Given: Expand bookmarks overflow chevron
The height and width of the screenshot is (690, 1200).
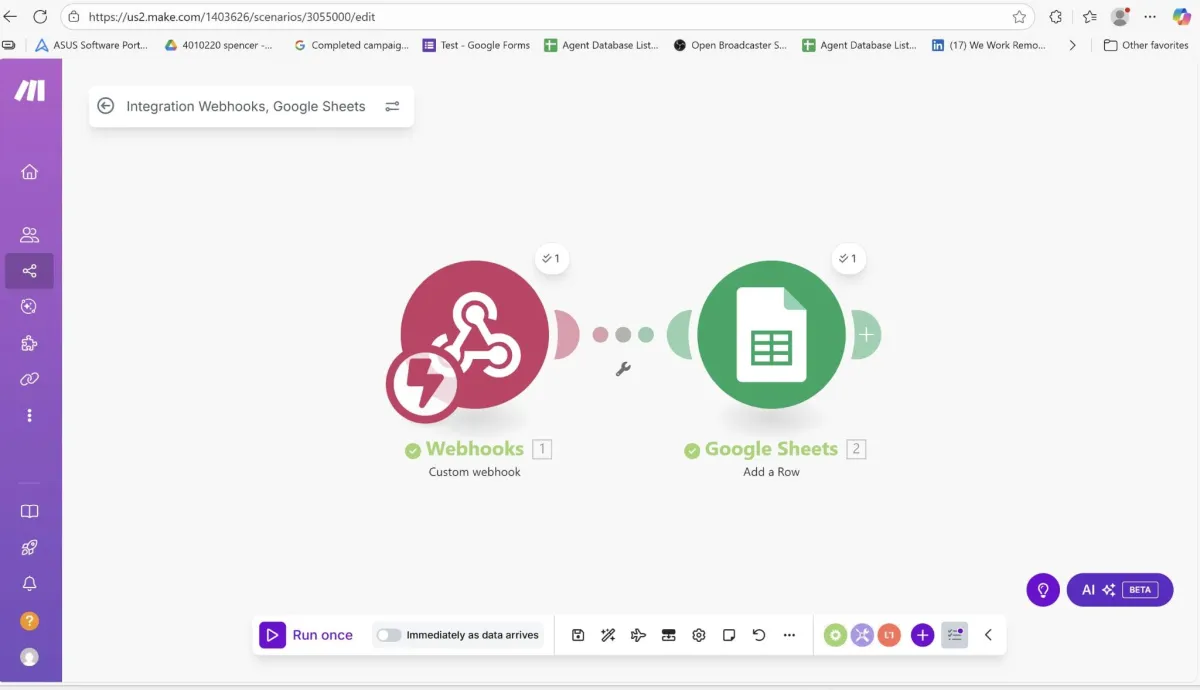Looking at the screenshot, I should (1072, 45).
